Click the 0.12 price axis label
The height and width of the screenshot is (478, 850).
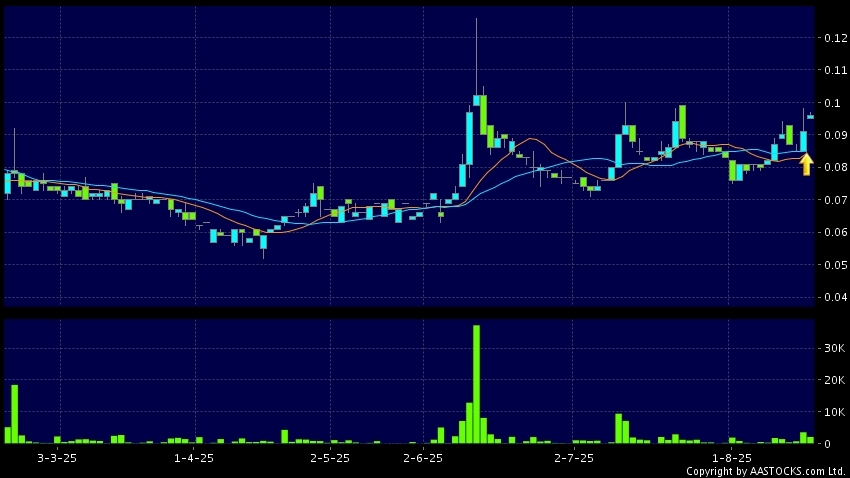(x=835, y=38)
